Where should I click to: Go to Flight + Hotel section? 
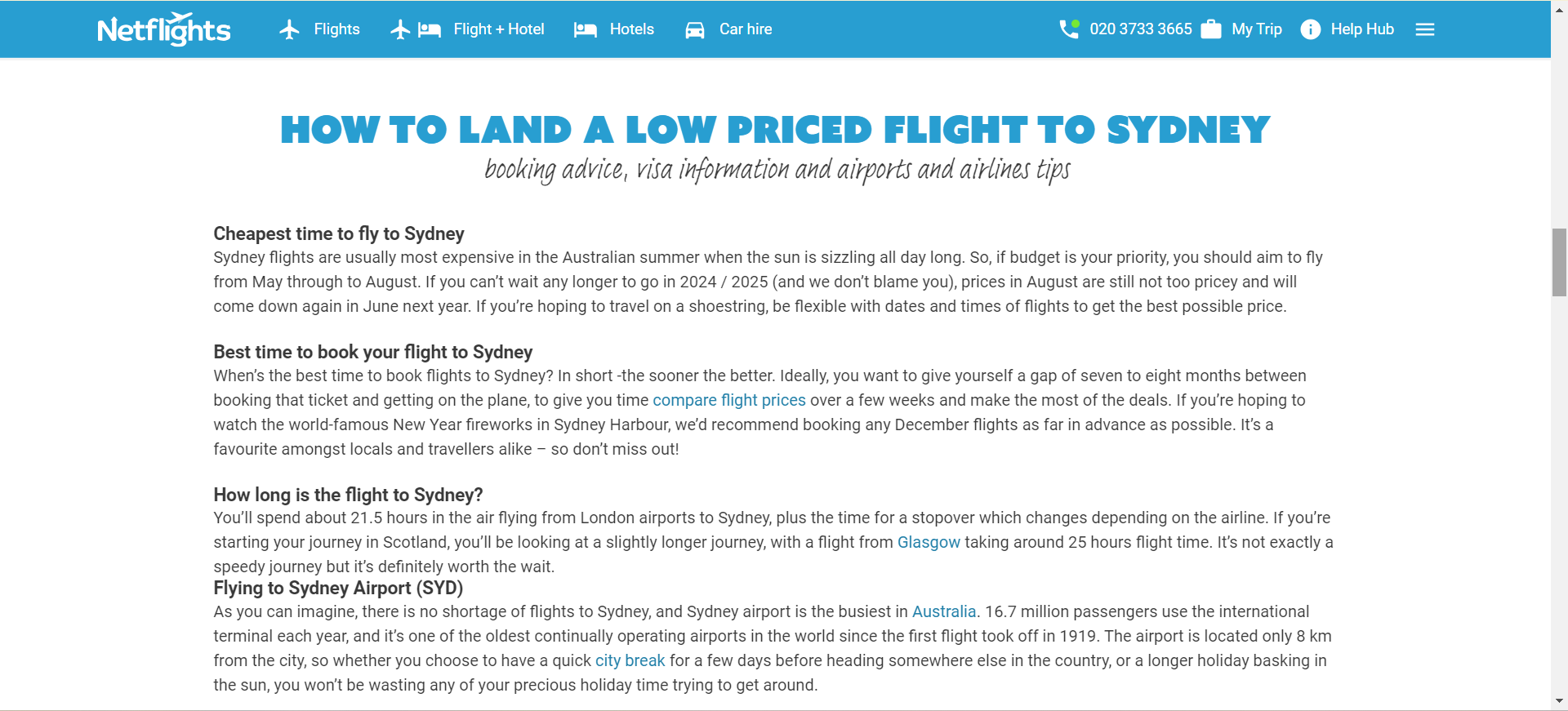[498, 29]
